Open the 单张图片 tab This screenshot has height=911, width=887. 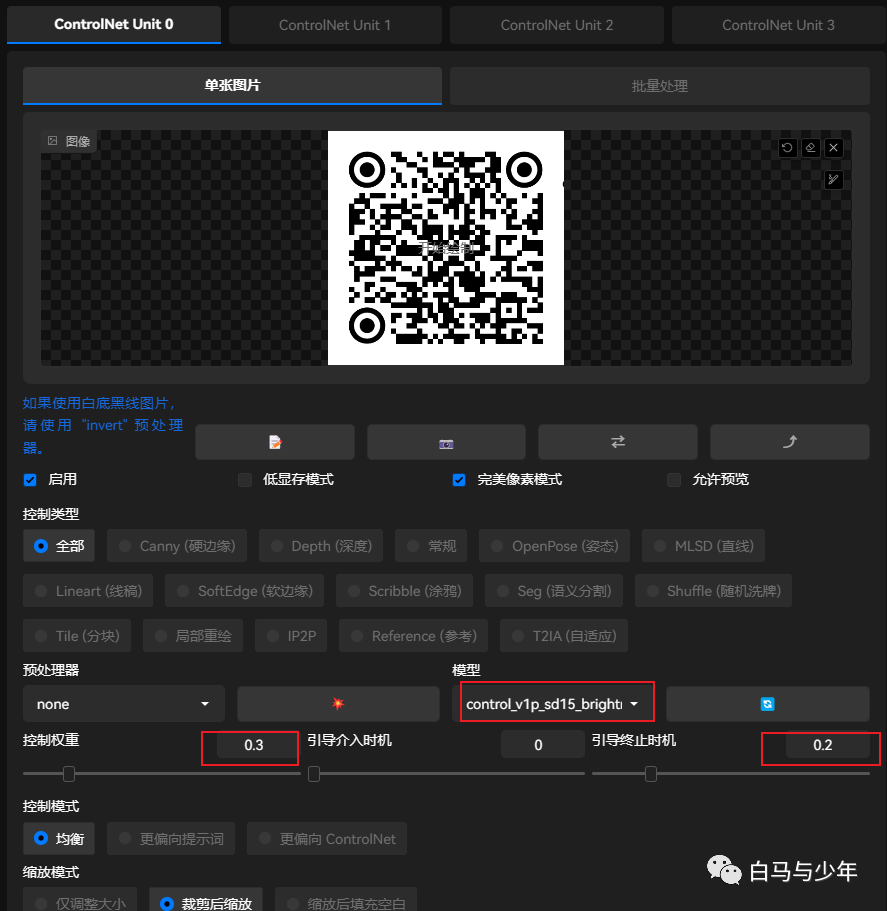232,85
